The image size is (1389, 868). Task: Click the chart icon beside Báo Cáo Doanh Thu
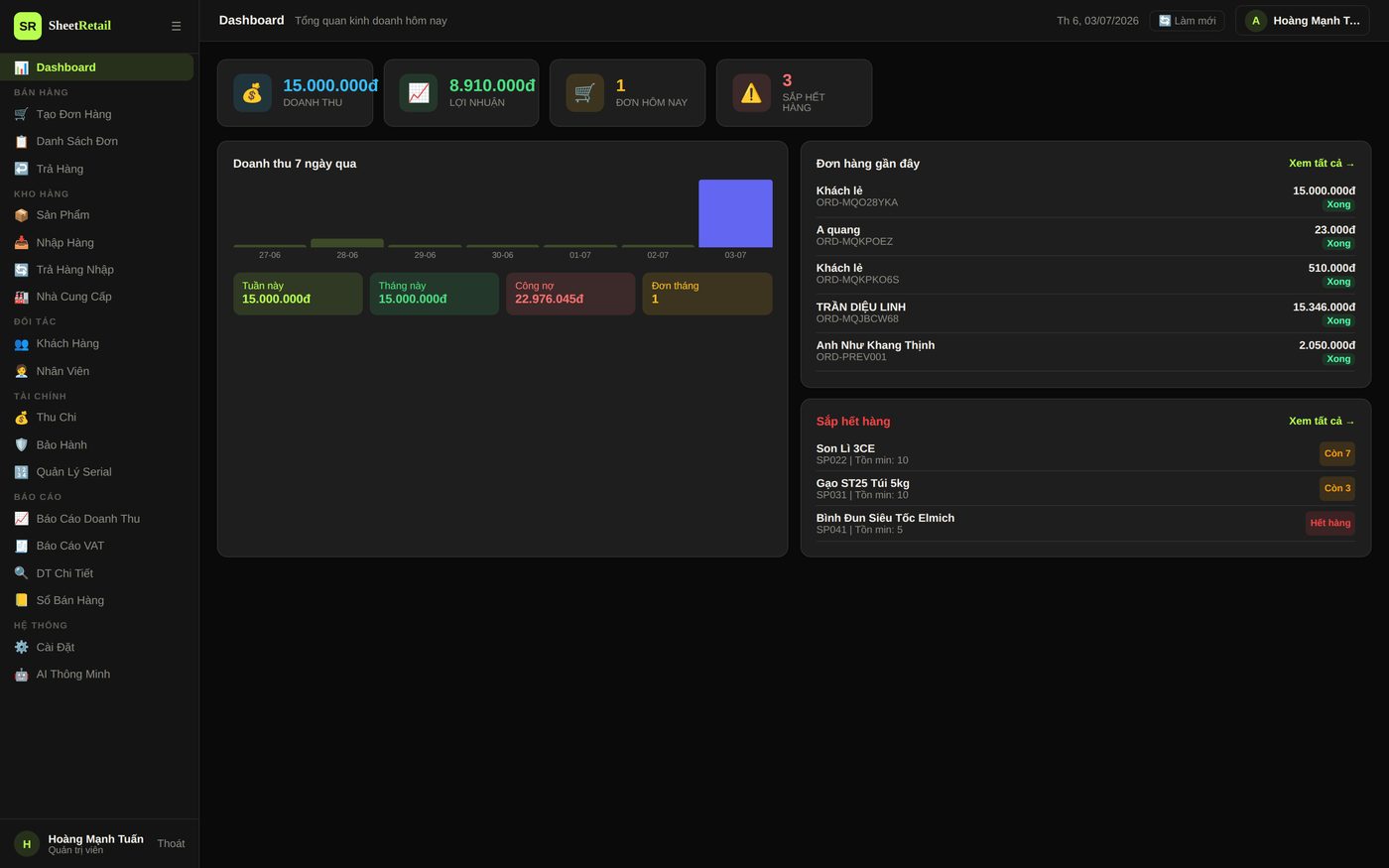click(x=21, y=519)
